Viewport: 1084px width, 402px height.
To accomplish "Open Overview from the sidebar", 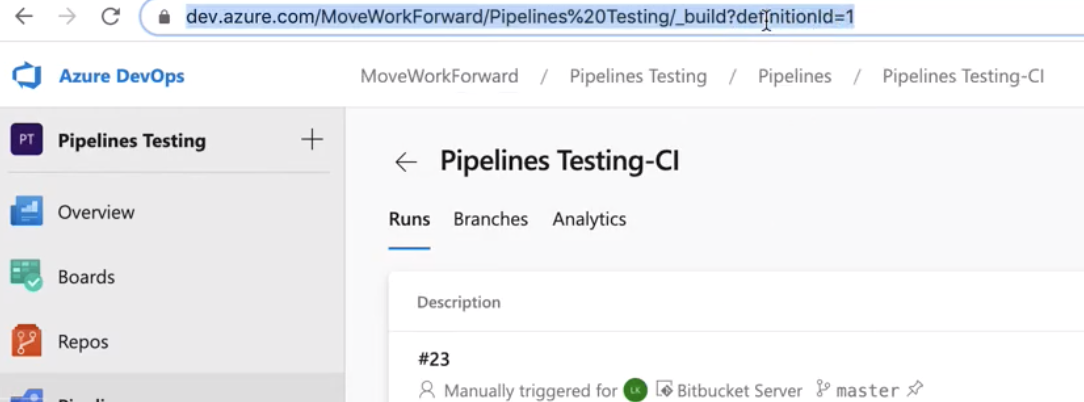I will [x=96, y=212].
